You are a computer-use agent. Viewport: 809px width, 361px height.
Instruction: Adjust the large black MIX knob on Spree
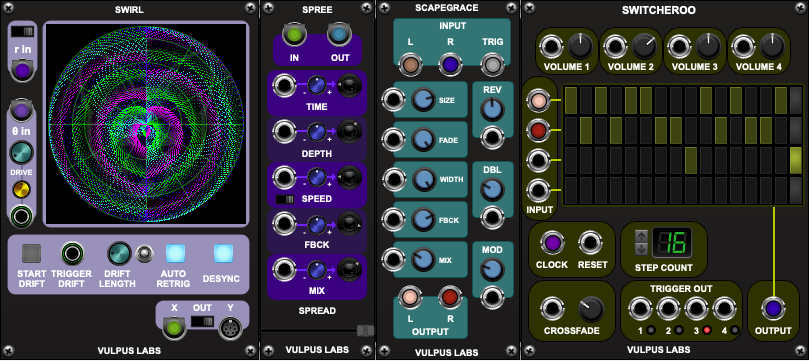(349, 270)
